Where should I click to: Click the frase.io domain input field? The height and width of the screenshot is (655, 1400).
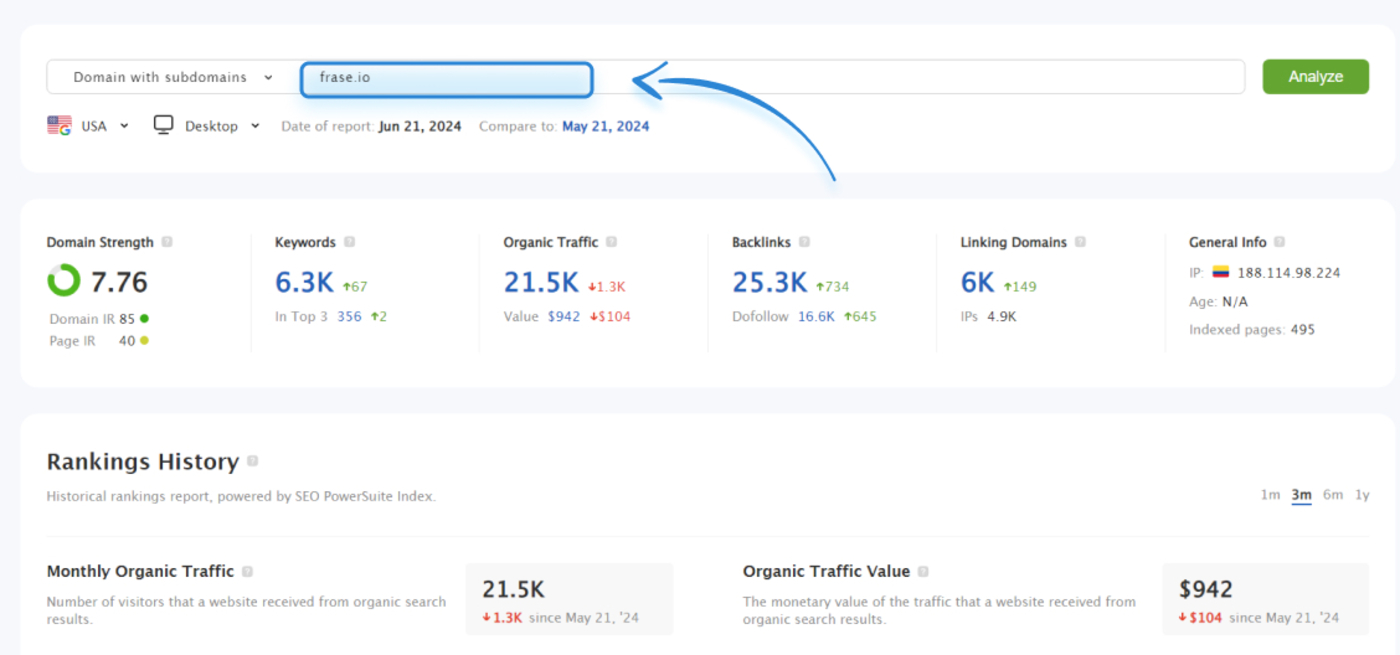pyautogui.click(x=446, y=79)
